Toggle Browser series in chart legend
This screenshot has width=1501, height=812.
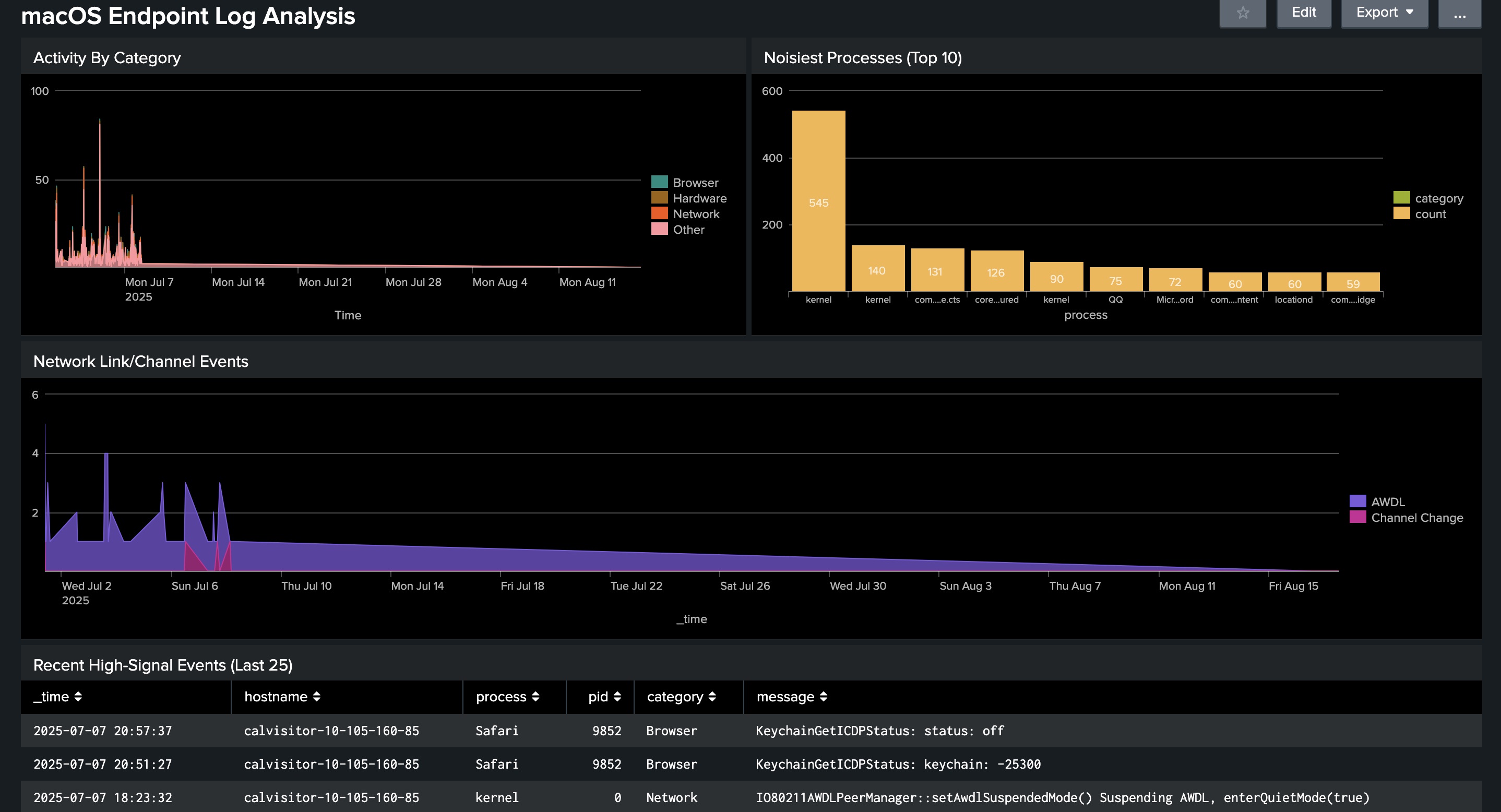click(695, 182)
